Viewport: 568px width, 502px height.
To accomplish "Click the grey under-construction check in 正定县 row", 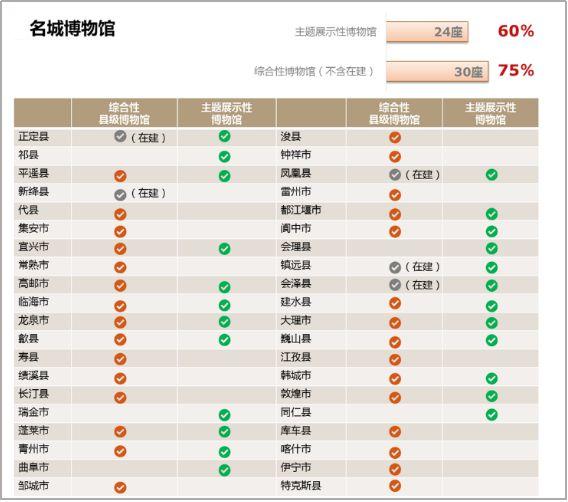I will [x=120, y=136].
